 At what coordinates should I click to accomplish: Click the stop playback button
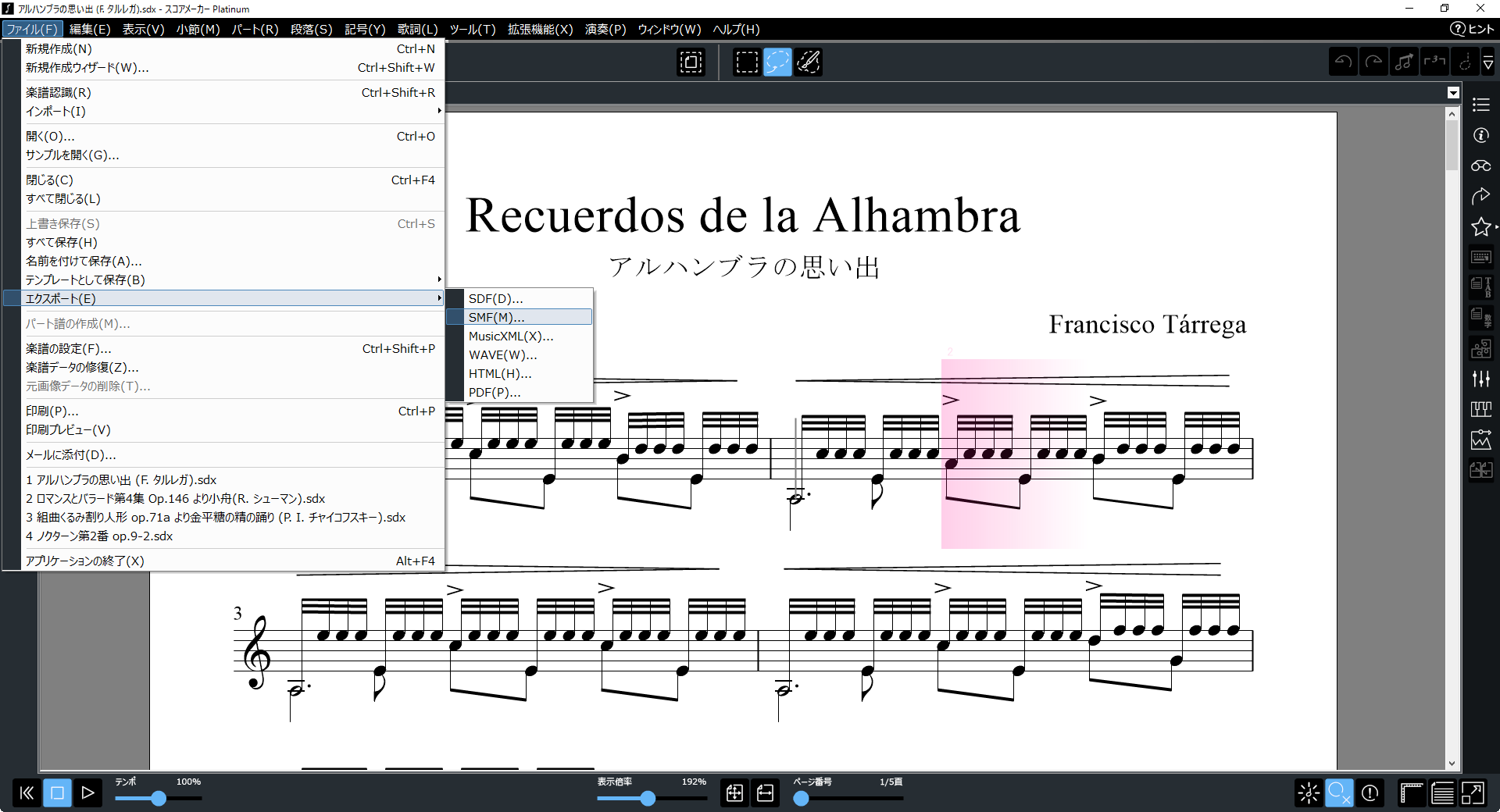coord(57,793)
